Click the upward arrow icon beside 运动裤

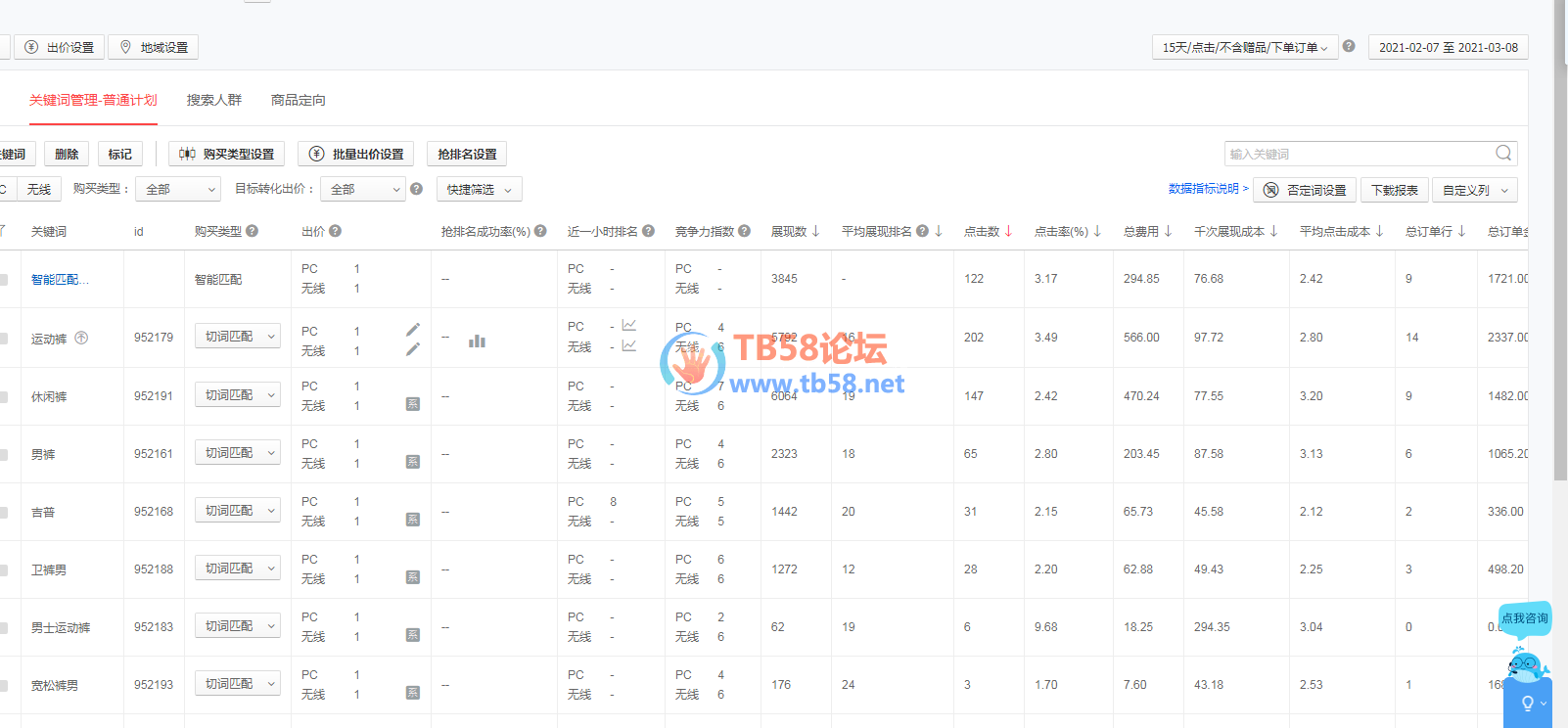[81, 338]
